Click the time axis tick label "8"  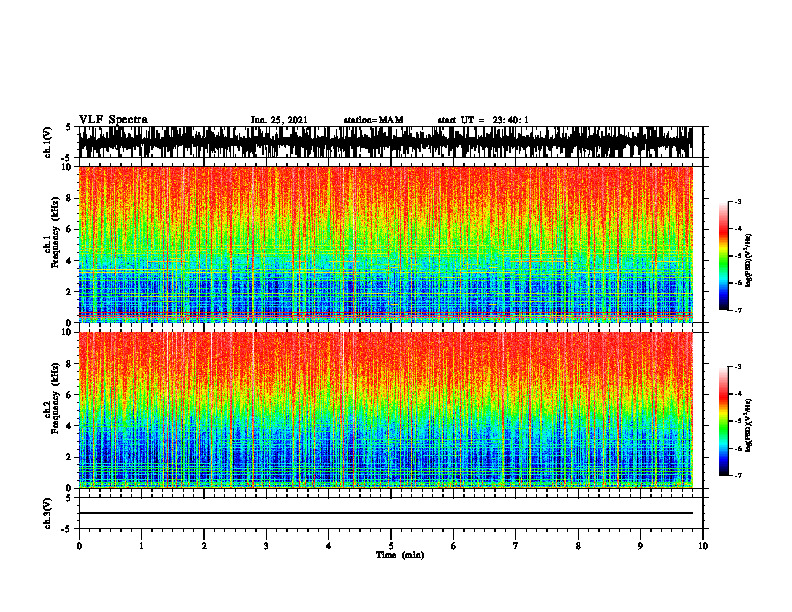(578, 546)
